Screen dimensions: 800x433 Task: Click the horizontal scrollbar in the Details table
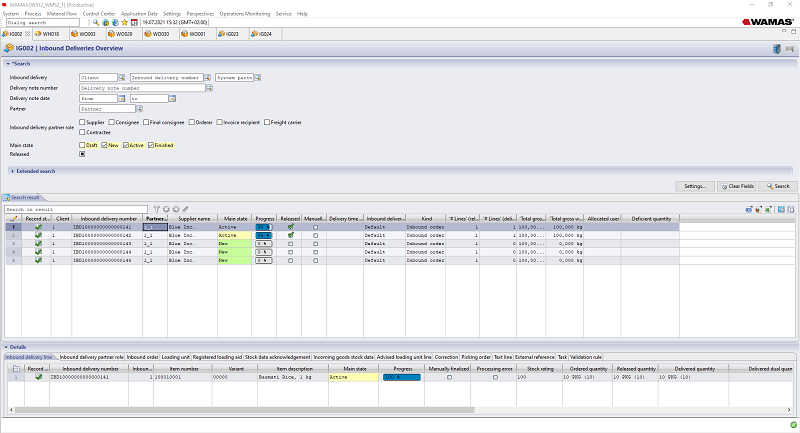pyautogui.click(x=244, y=410)
